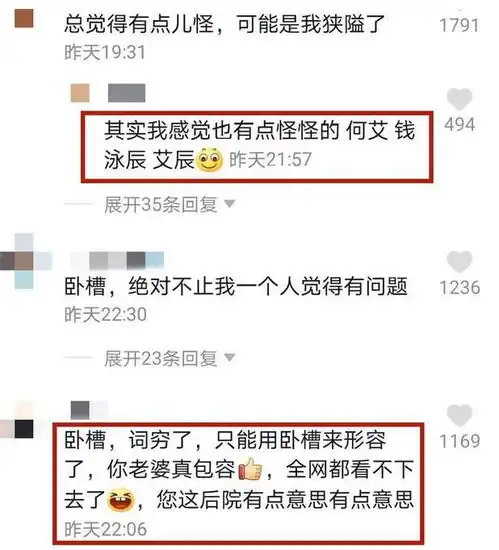
Task: Click the arrow next to 展开35条回复
Action: point(230,203)
